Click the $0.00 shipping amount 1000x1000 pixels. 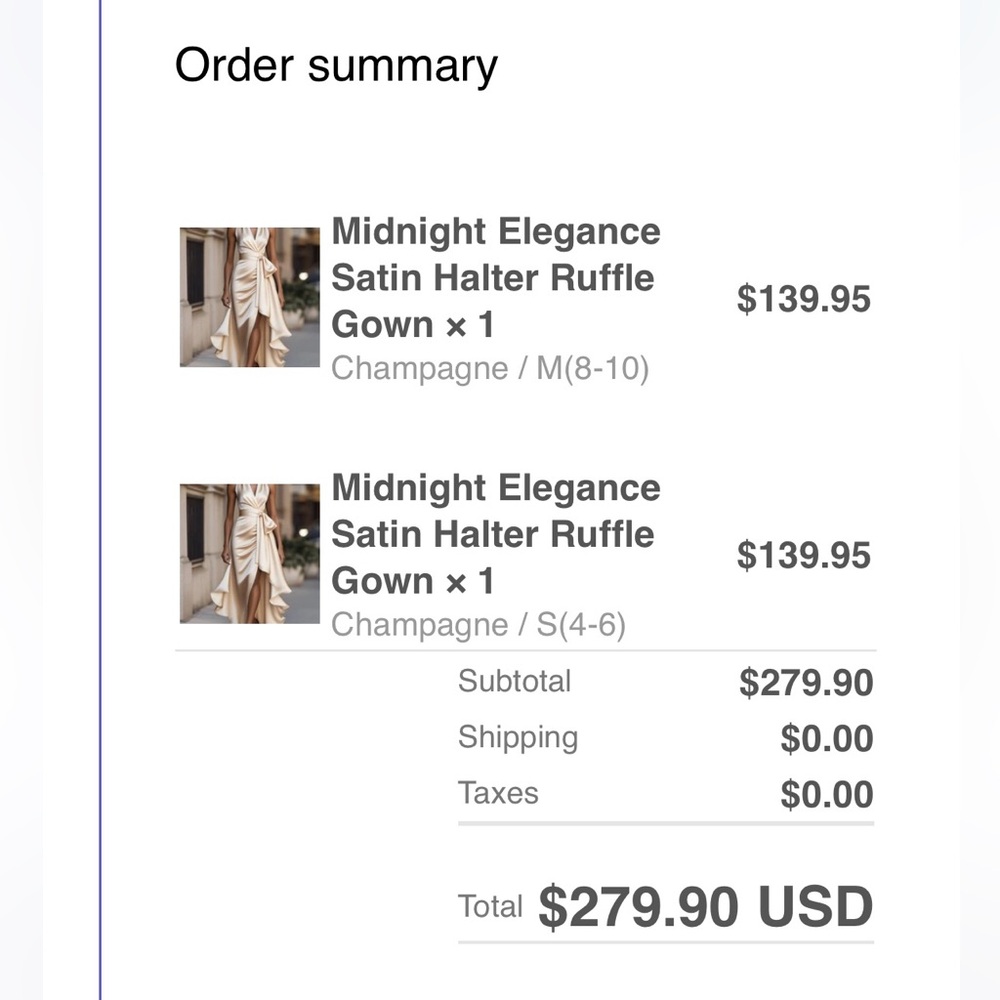click(827, 739)
